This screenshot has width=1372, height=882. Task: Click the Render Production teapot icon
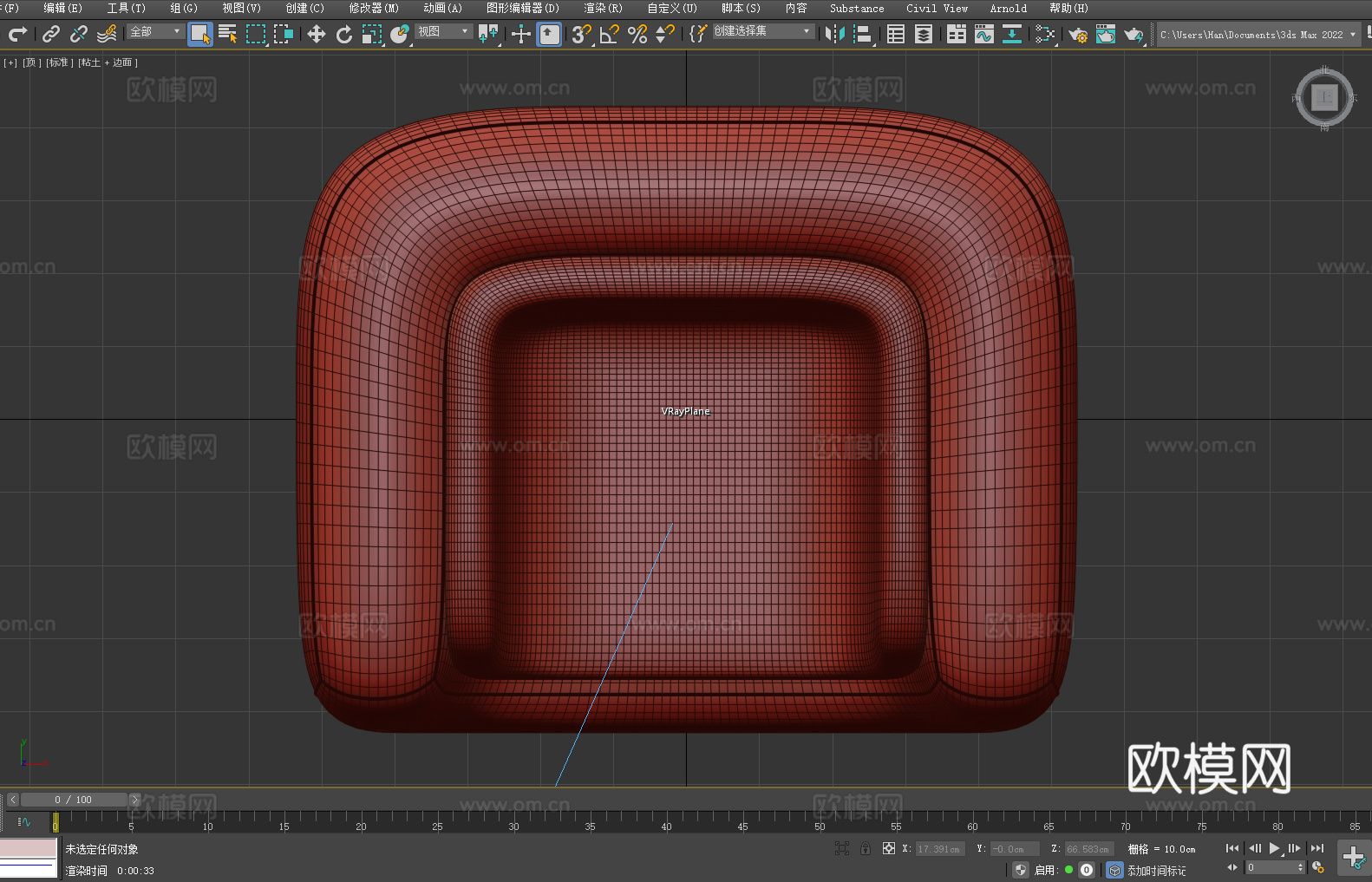tap(1134, 34)
